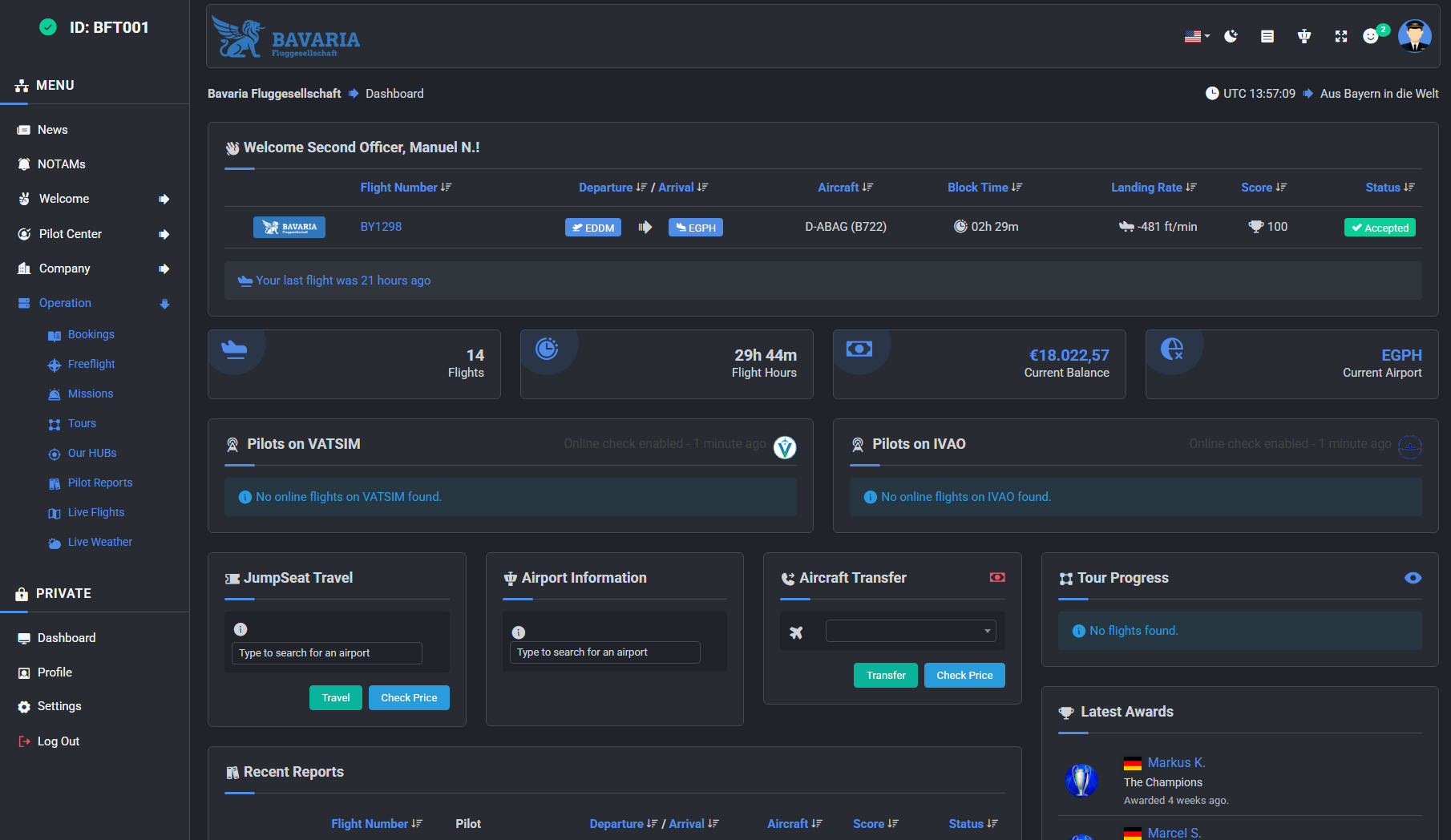1451x840 pixels.
Task: Sort welcome table by Score
Action: point(1263,187)
